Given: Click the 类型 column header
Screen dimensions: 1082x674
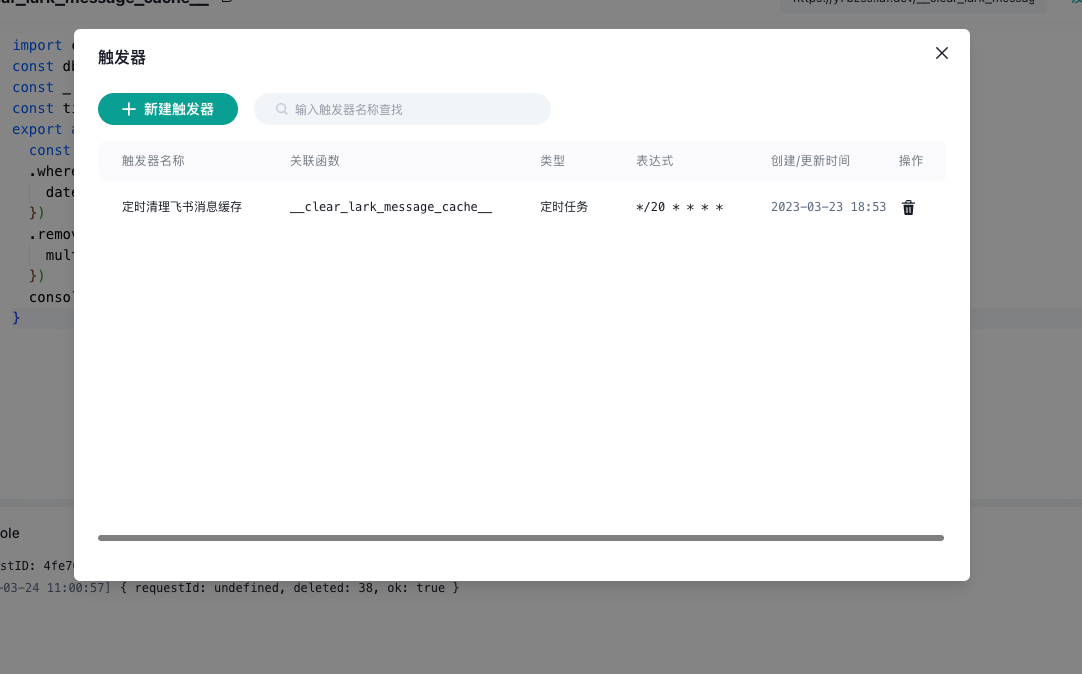Looking at the screenshot, I should coord(552,161).
